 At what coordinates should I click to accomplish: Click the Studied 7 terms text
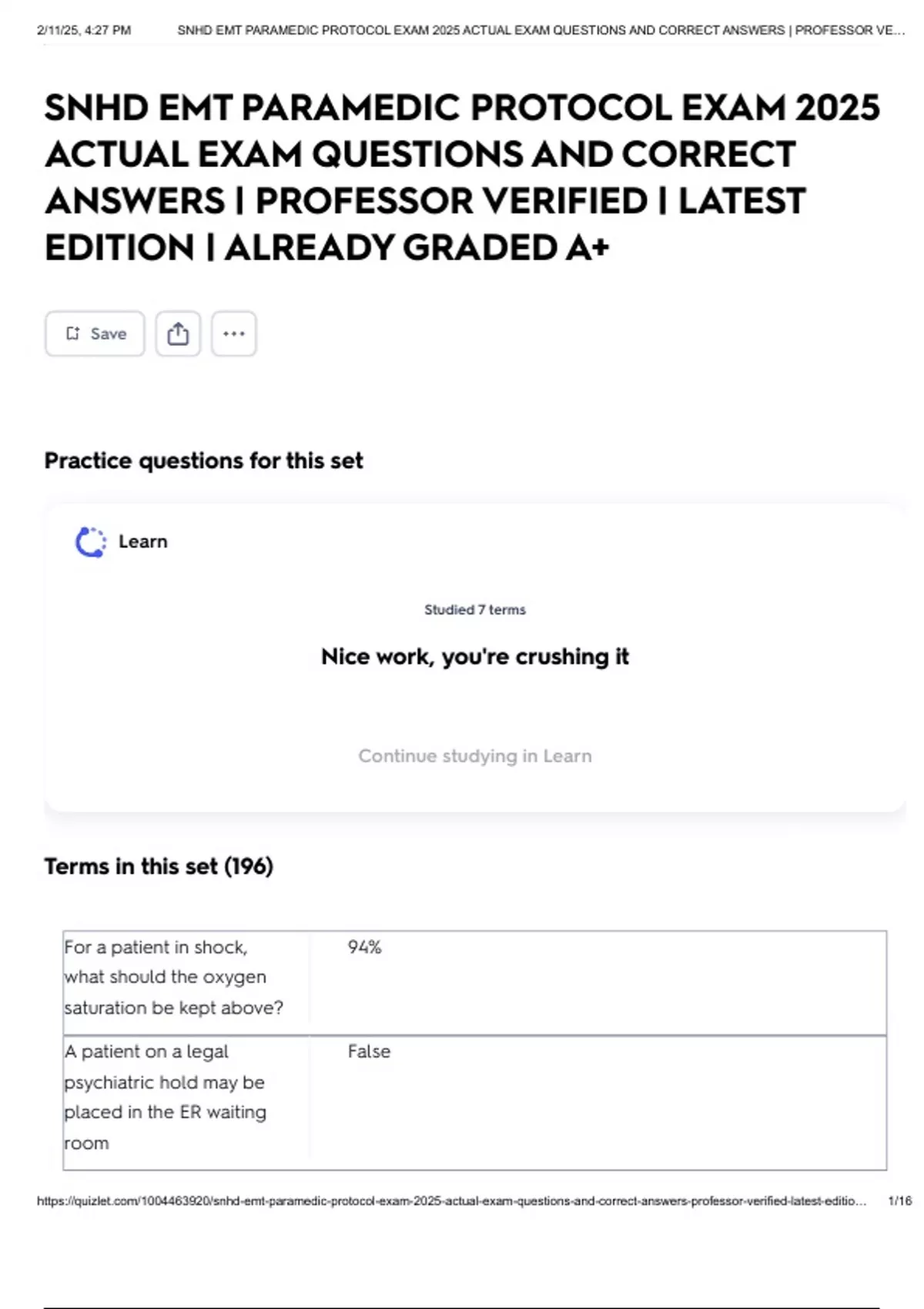click(475, 610)
